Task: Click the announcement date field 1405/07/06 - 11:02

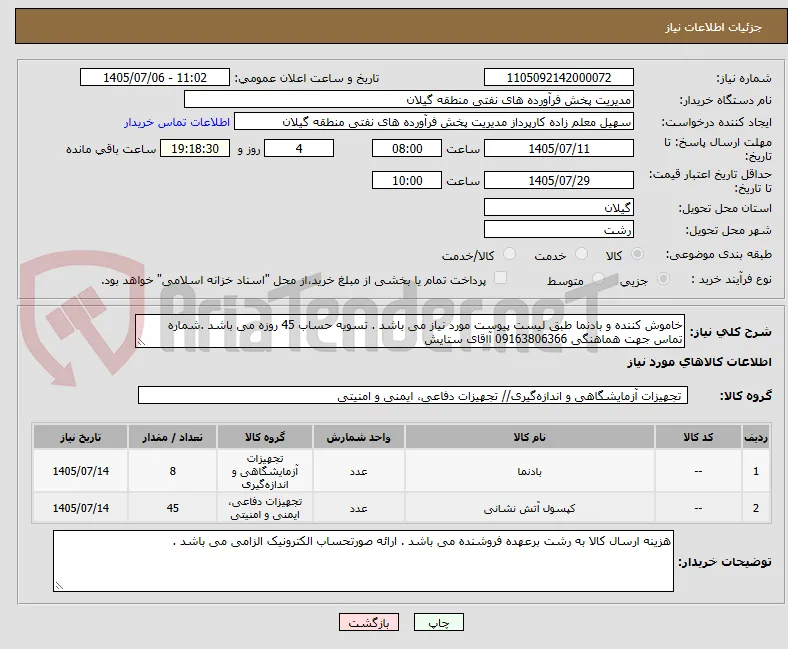Action: [155, 77]
